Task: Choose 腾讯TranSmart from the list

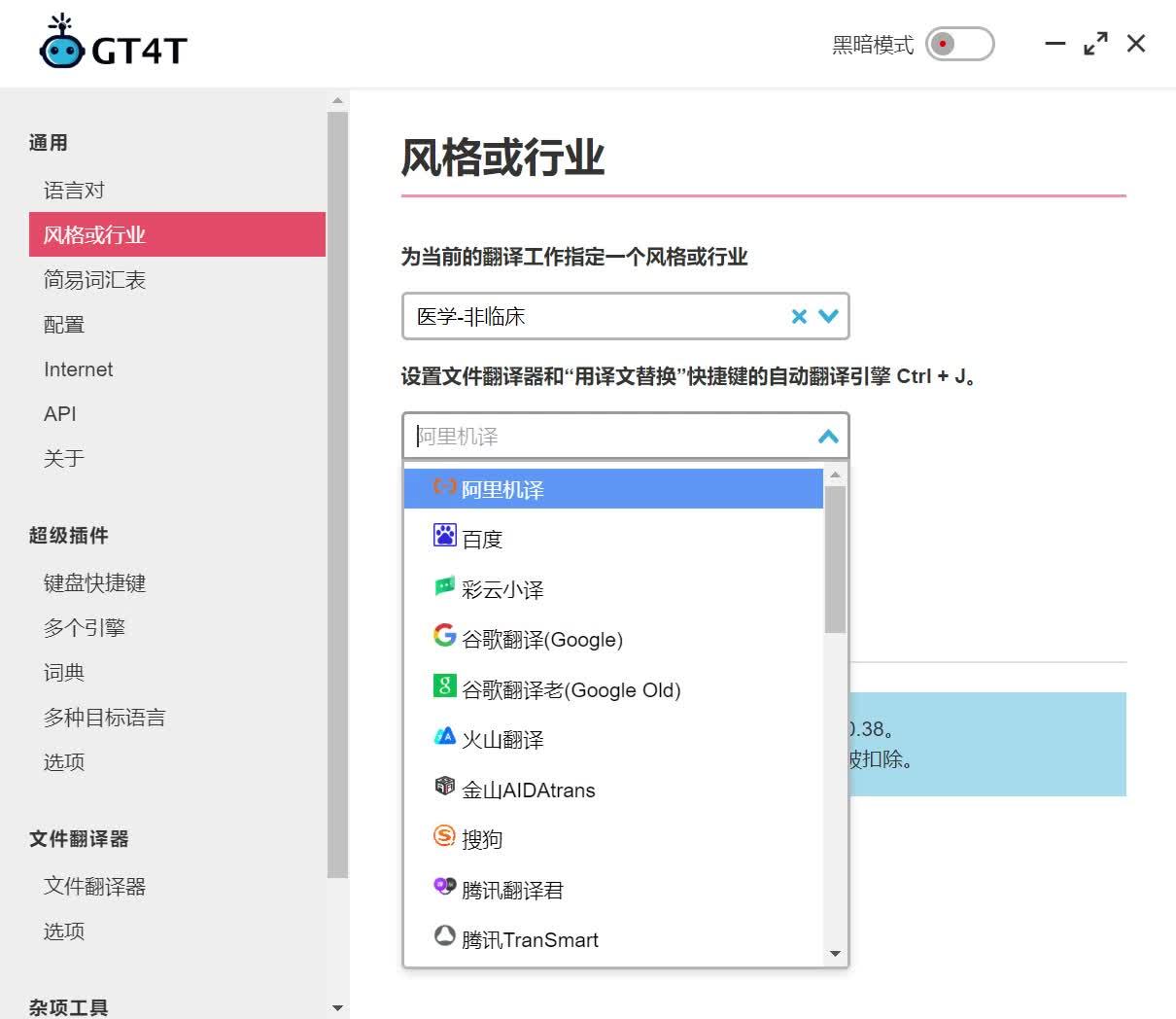Action: click(x=530, y=939)
